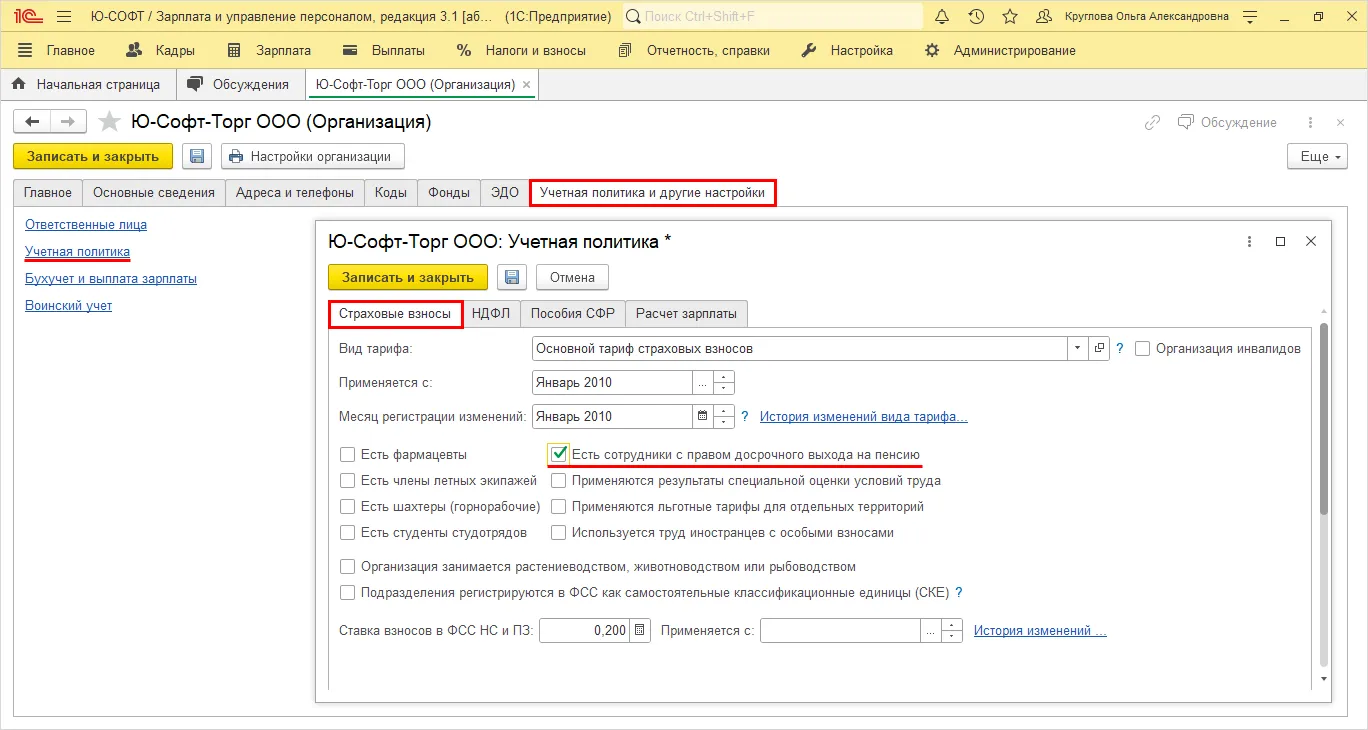Open Применяется с month picker ellipsis
Image resolution: width=1368 pixels, height=730 pixels.
702,383
